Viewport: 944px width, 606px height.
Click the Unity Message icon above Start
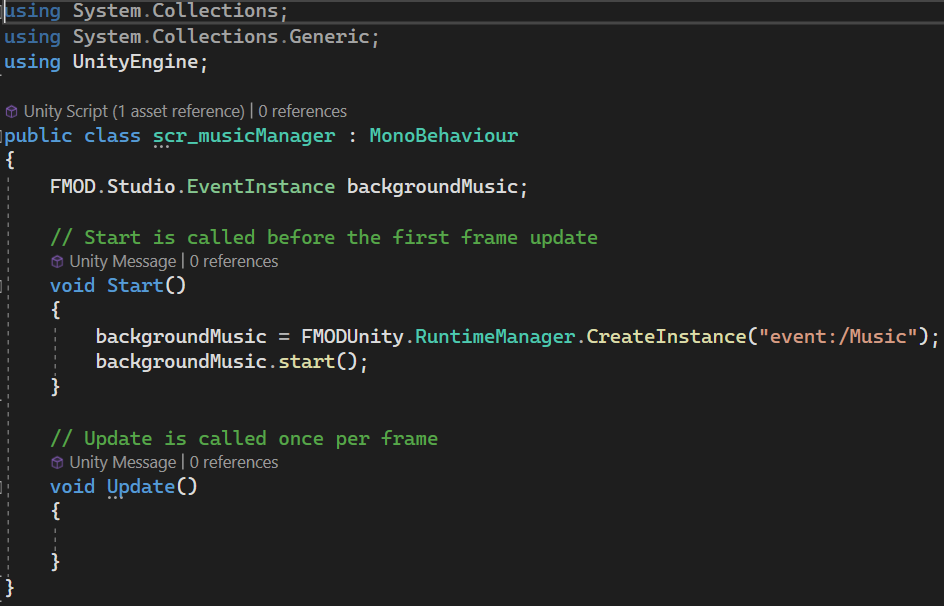[57, 261]
